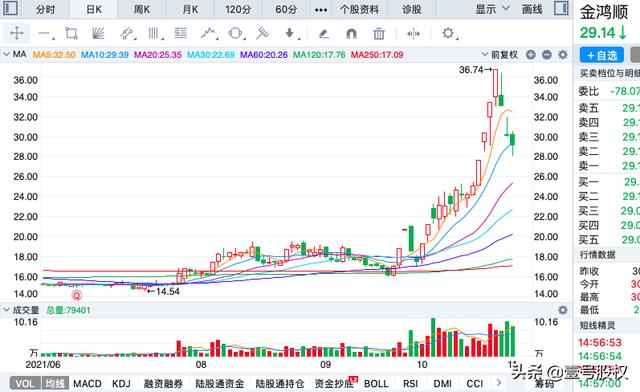Collapse the MA indicator row chevron

tap(6, 54)
